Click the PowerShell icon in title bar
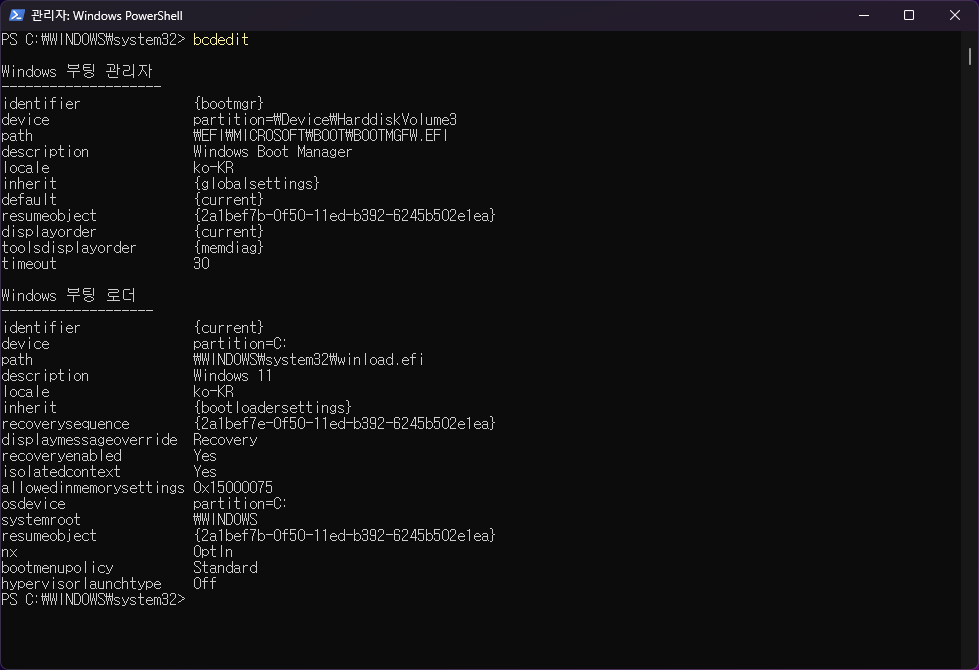 [x=17, y=15]
